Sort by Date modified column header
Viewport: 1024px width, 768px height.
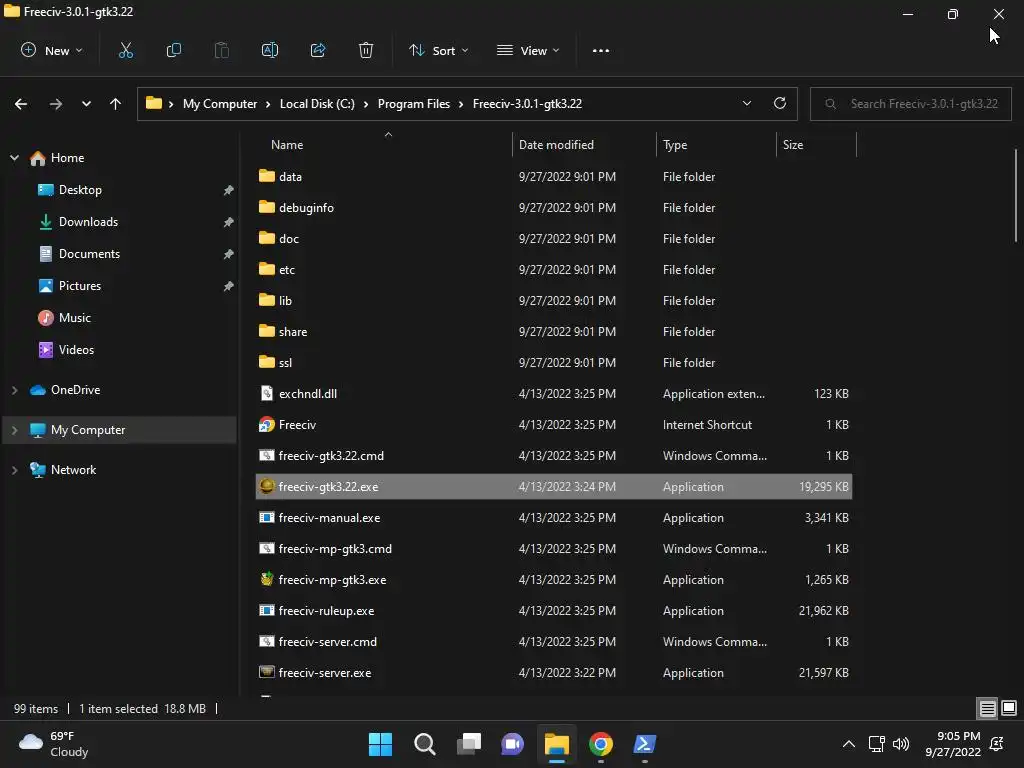tap(584, 145)
